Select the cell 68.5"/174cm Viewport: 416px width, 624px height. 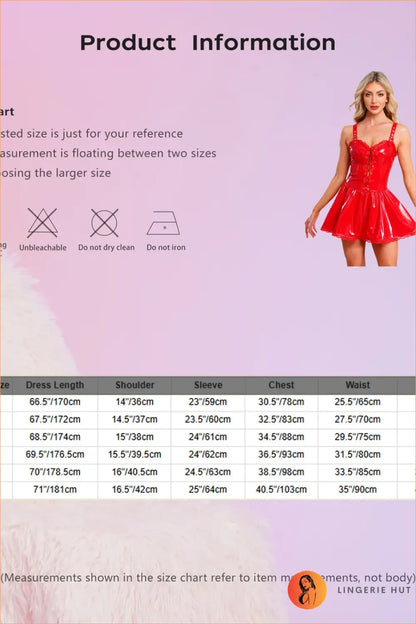[55, 437]
